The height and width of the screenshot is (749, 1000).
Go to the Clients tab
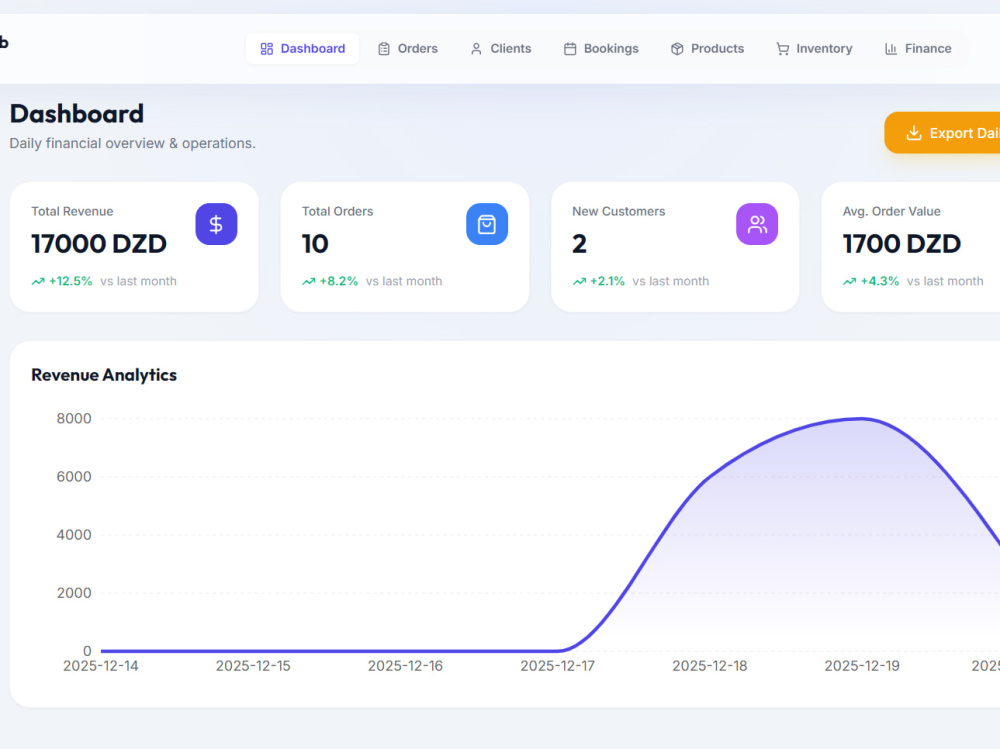501,48
